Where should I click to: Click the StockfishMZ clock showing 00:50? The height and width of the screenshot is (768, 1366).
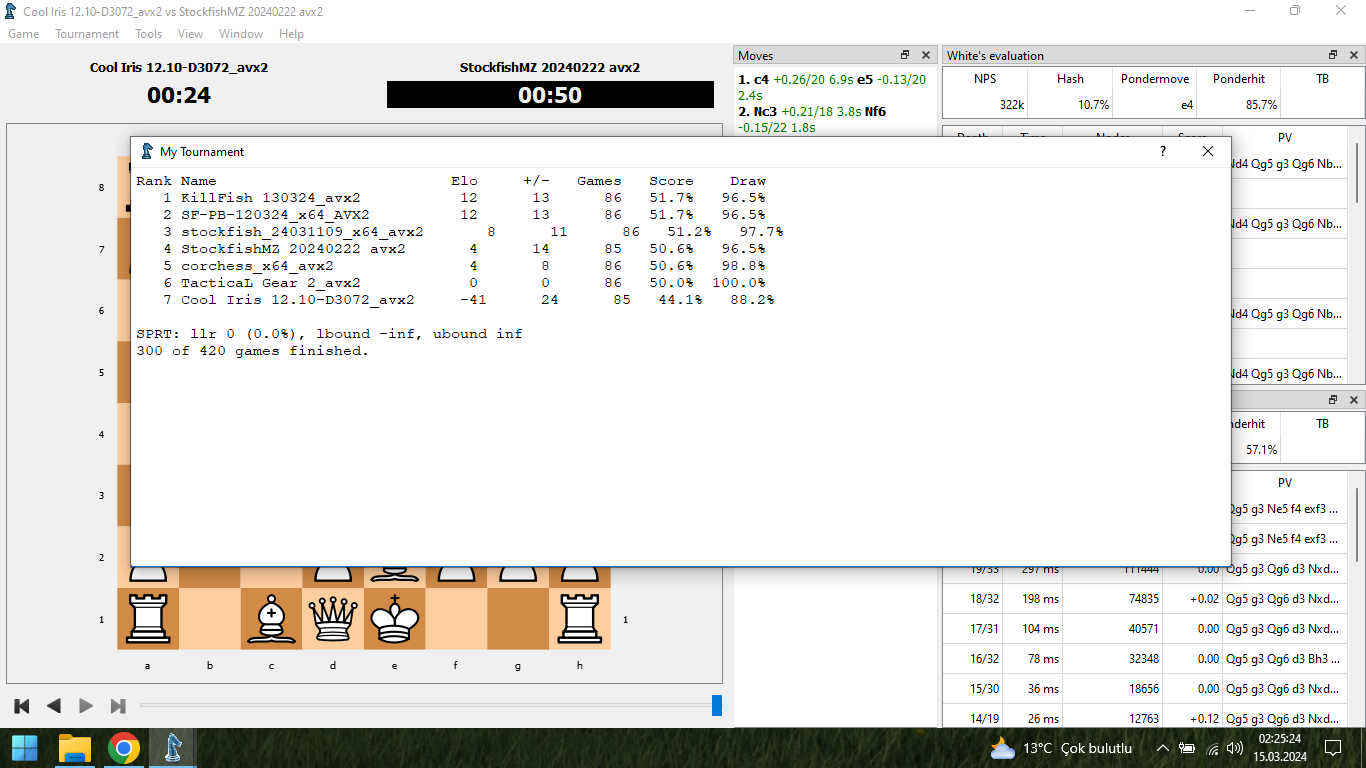(x=550, y=95)
